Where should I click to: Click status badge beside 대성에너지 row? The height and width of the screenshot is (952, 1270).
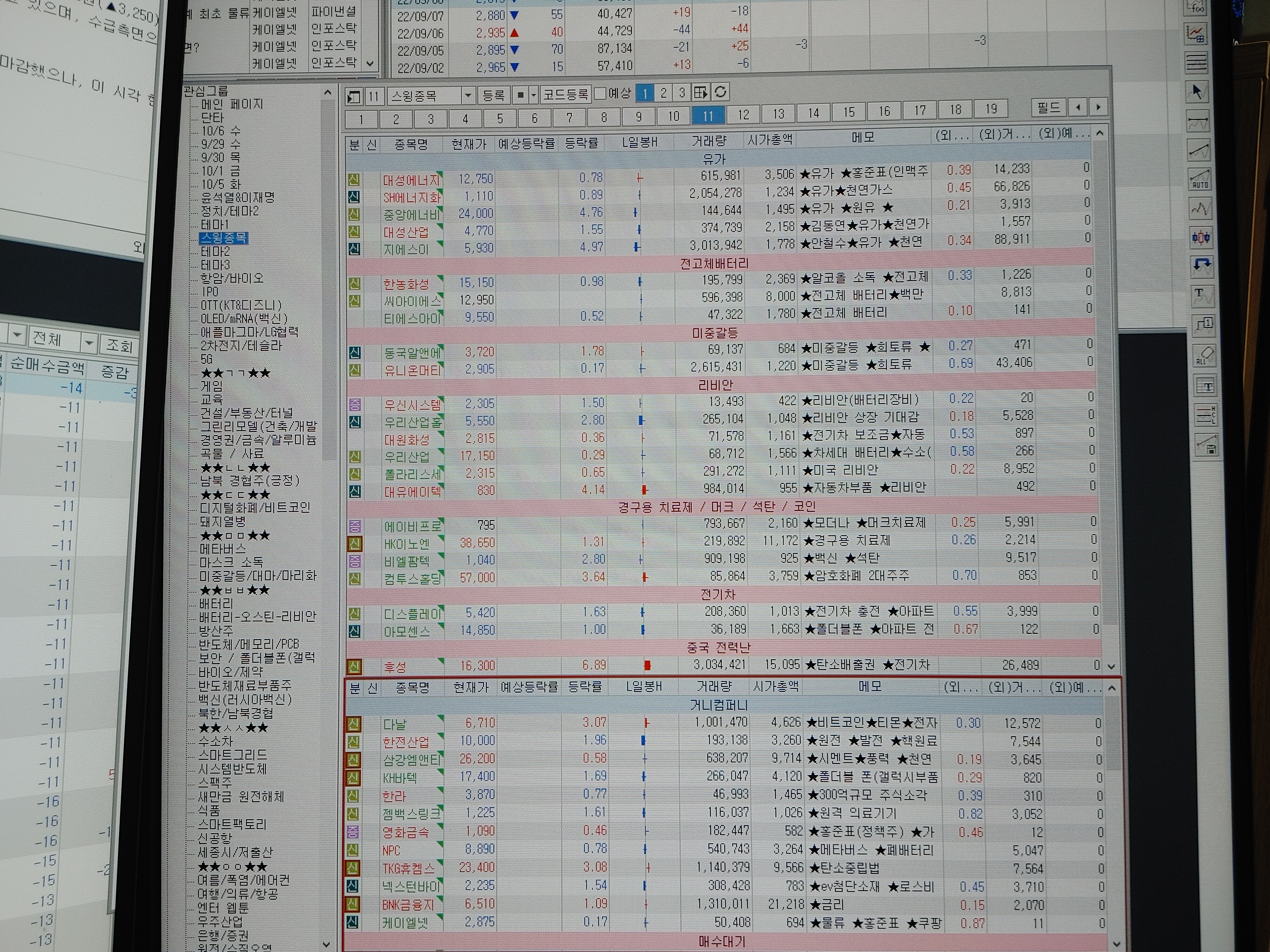coord(354,180)
